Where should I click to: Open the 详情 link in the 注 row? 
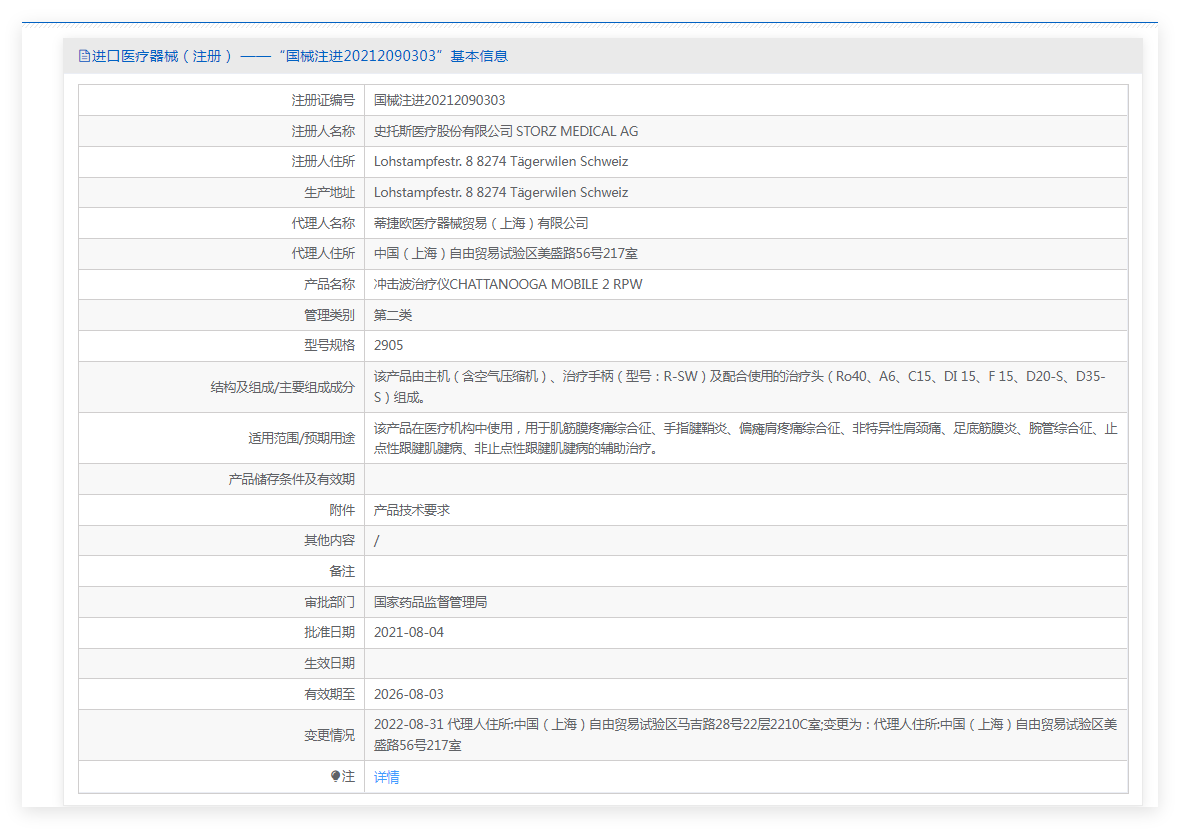387,777
